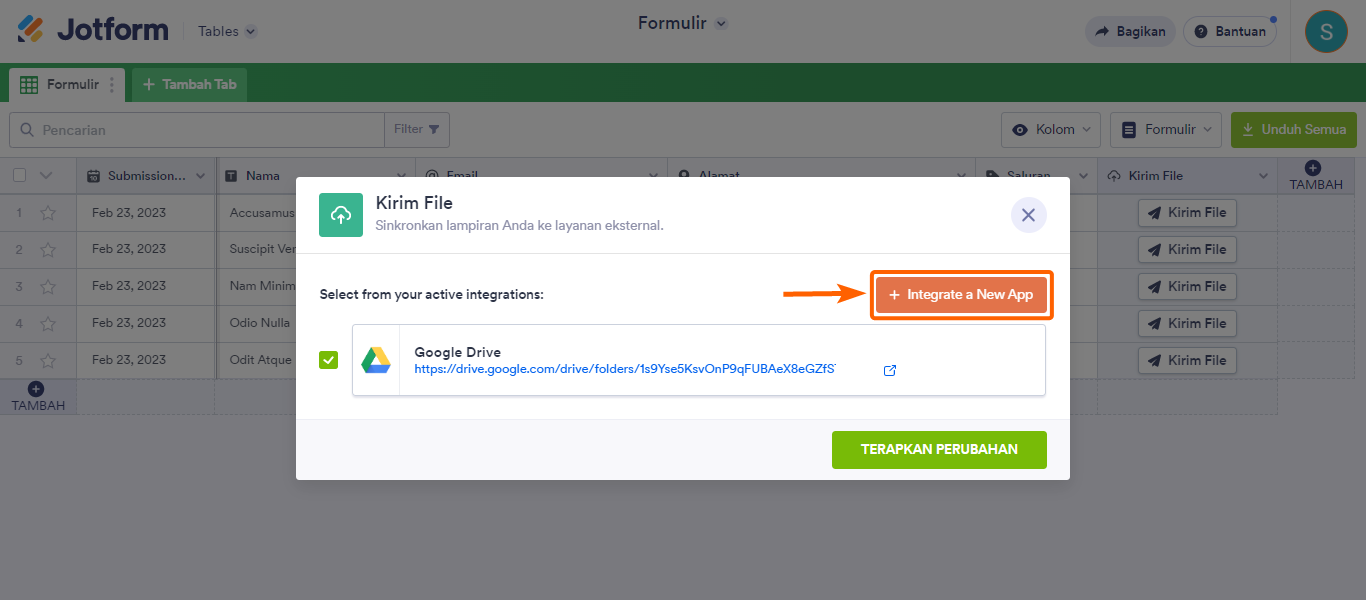Toggle the select-all rows checkbox

click(20, 176)
